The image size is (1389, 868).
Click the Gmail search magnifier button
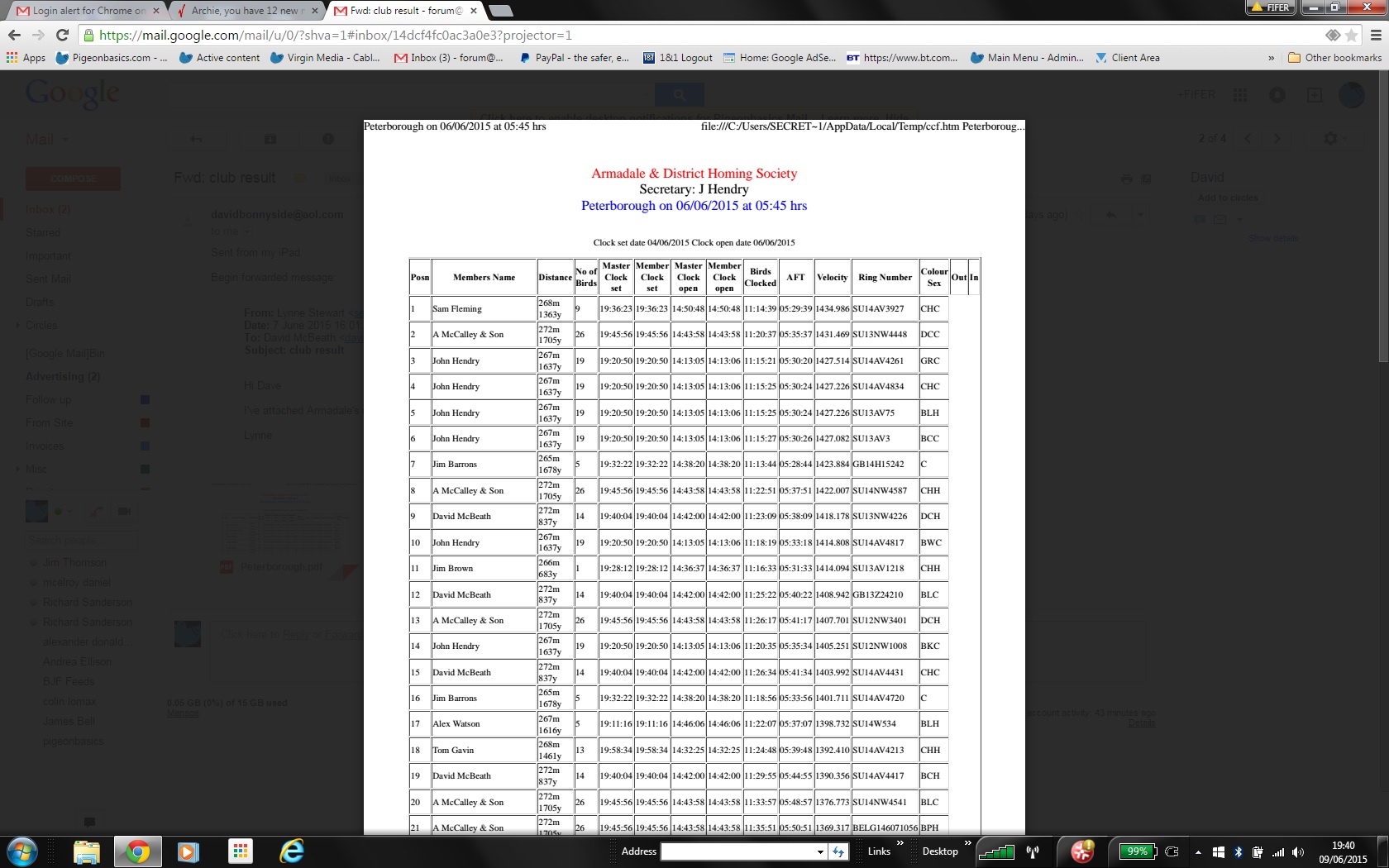[x=679, y=94]
